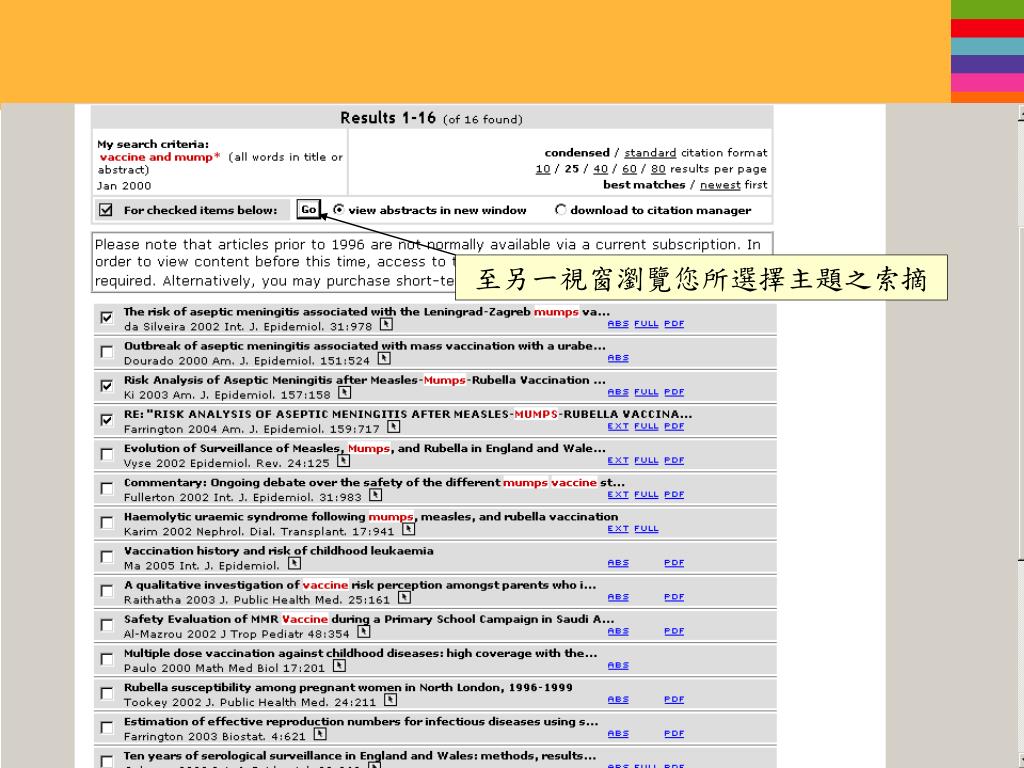Uncheck the Leningrad-Zagreb mumps article checkbox
The width and height of the screenshot is (1024, 768).
coord(106,317)
